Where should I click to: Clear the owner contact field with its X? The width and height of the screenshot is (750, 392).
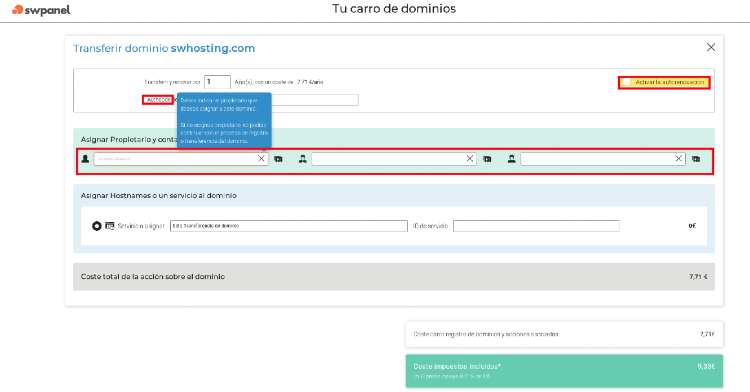click(261, 159)
